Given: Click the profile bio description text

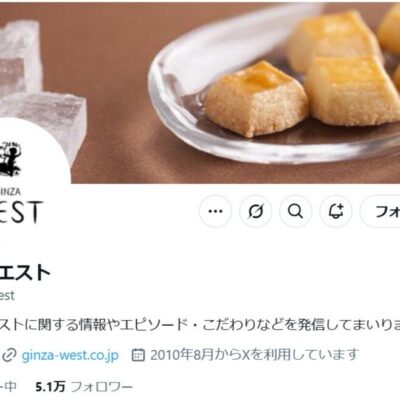Looking at the screenshot, I should pos(200,325).
